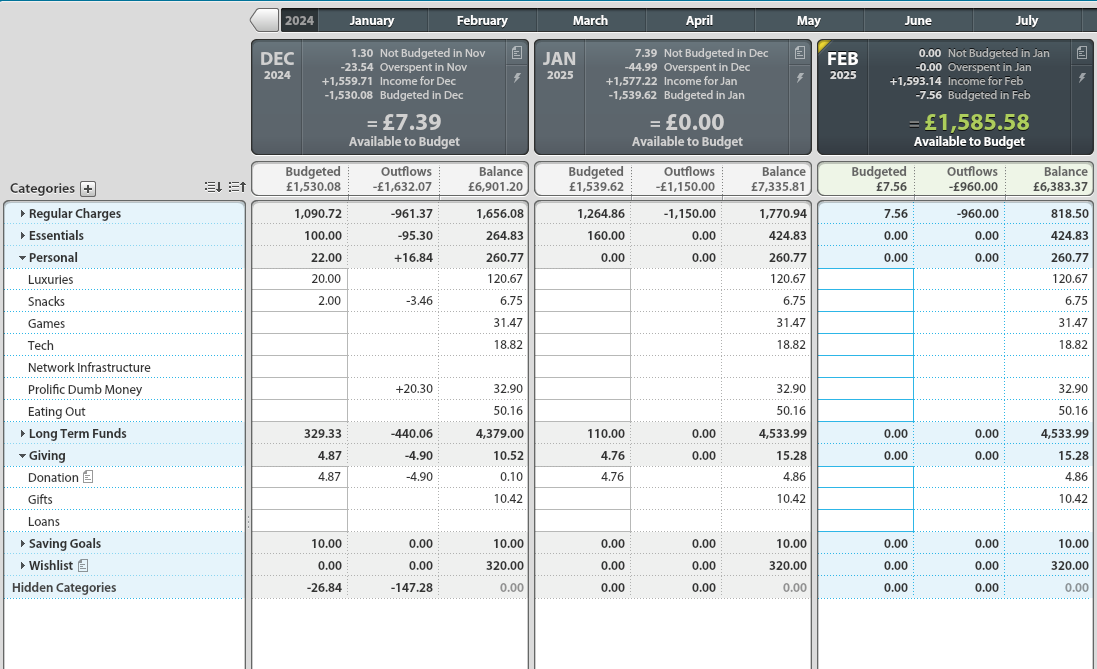Click the Snacks 2.00 budgeted cell in December
1097x669 pixels.
click(299, 300)
